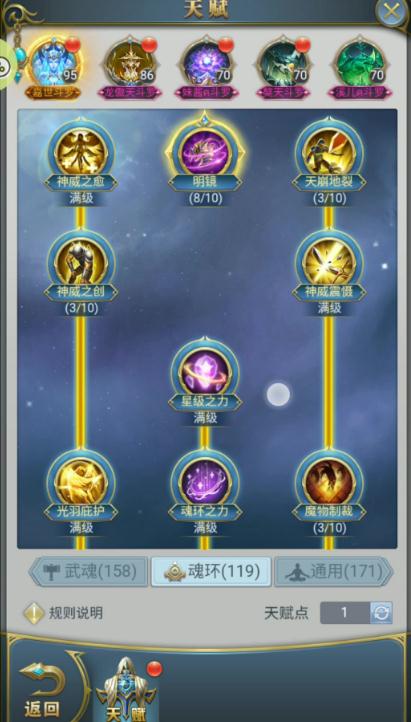411x722 pixels.
Task: Choose the 魔物制裁 talent icon
Action: click(329, 481)
